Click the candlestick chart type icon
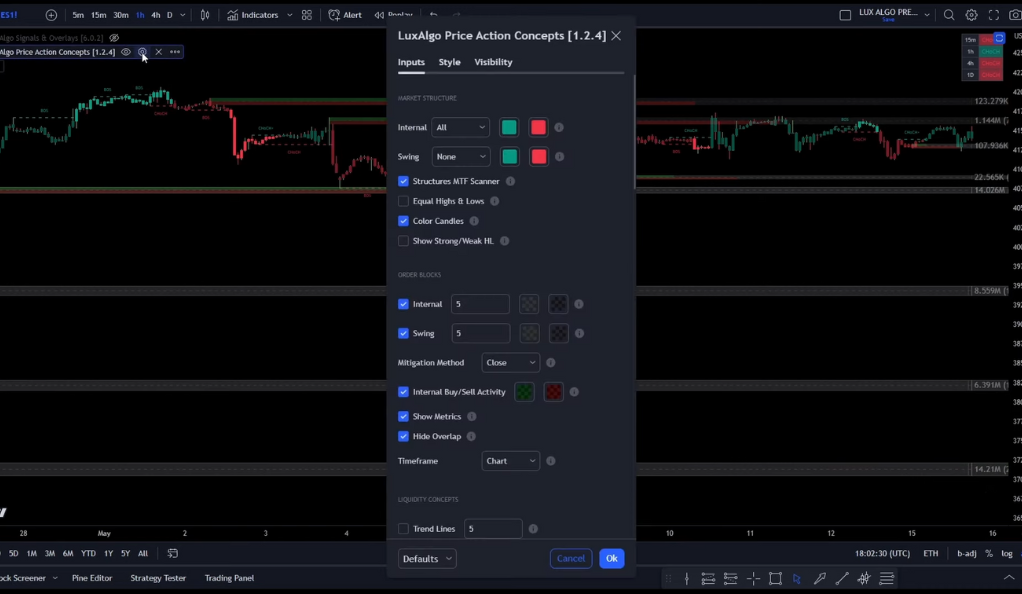The height and width of the screenshot is (594, 1022). point(205,15)
